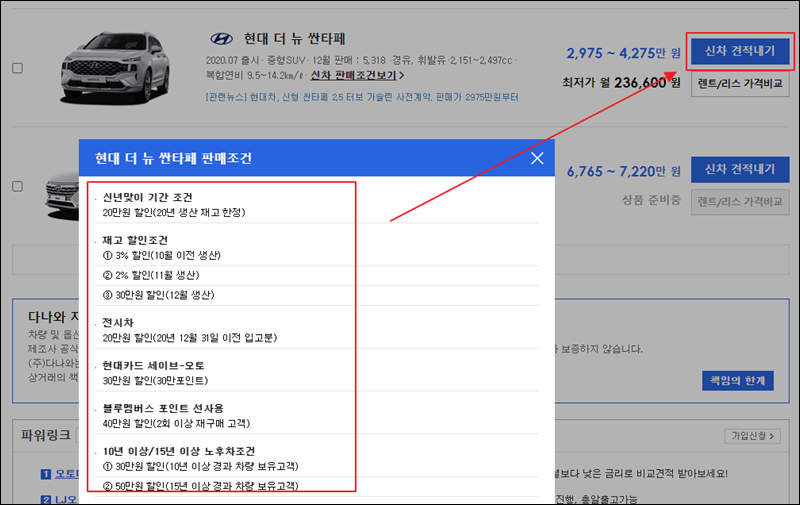The image size is (800, 505).
Task: Tick the checkbox on the second car row
Action: click(x=17, y=186)
